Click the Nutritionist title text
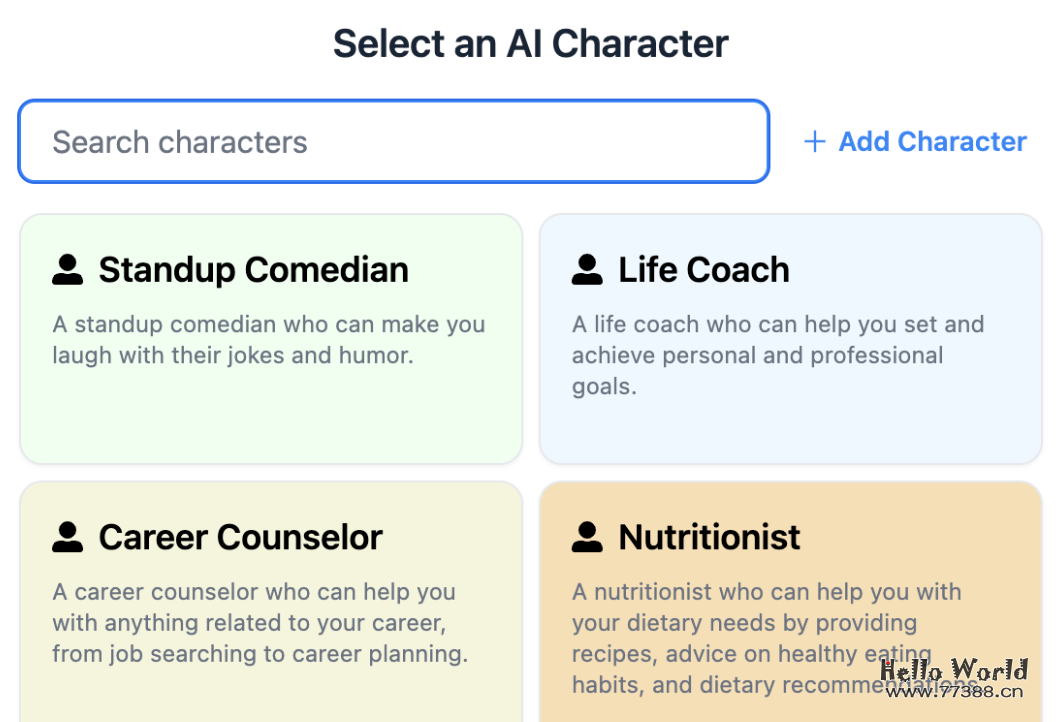The image size is (1061, 722). coord(709,537)
